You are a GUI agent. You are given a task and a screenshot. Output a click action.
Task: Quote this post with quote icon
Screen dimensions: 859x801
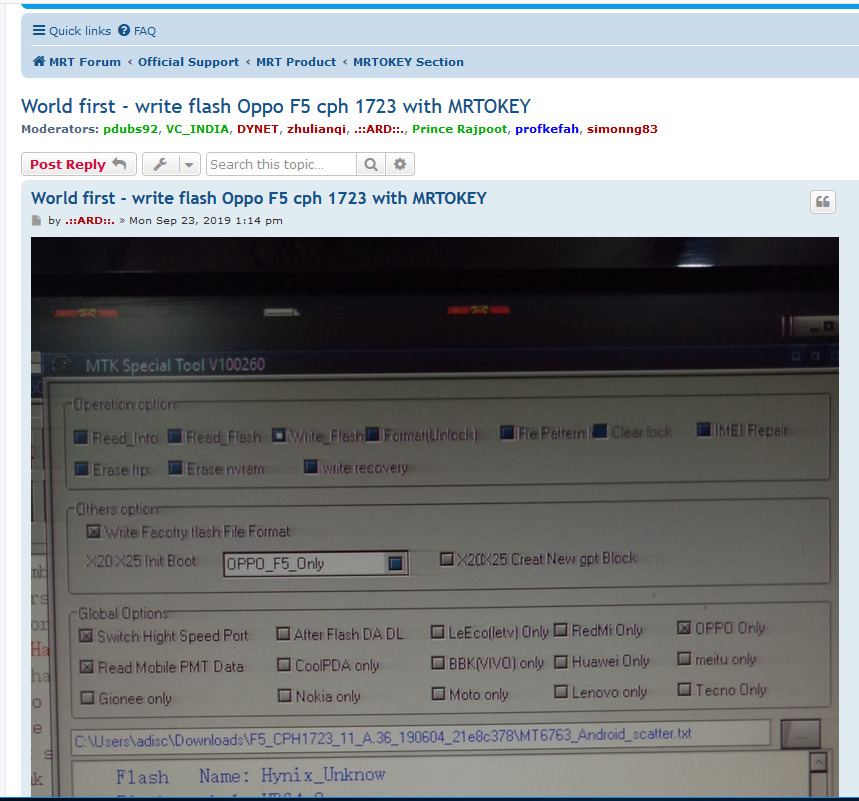tap(823, 202)
